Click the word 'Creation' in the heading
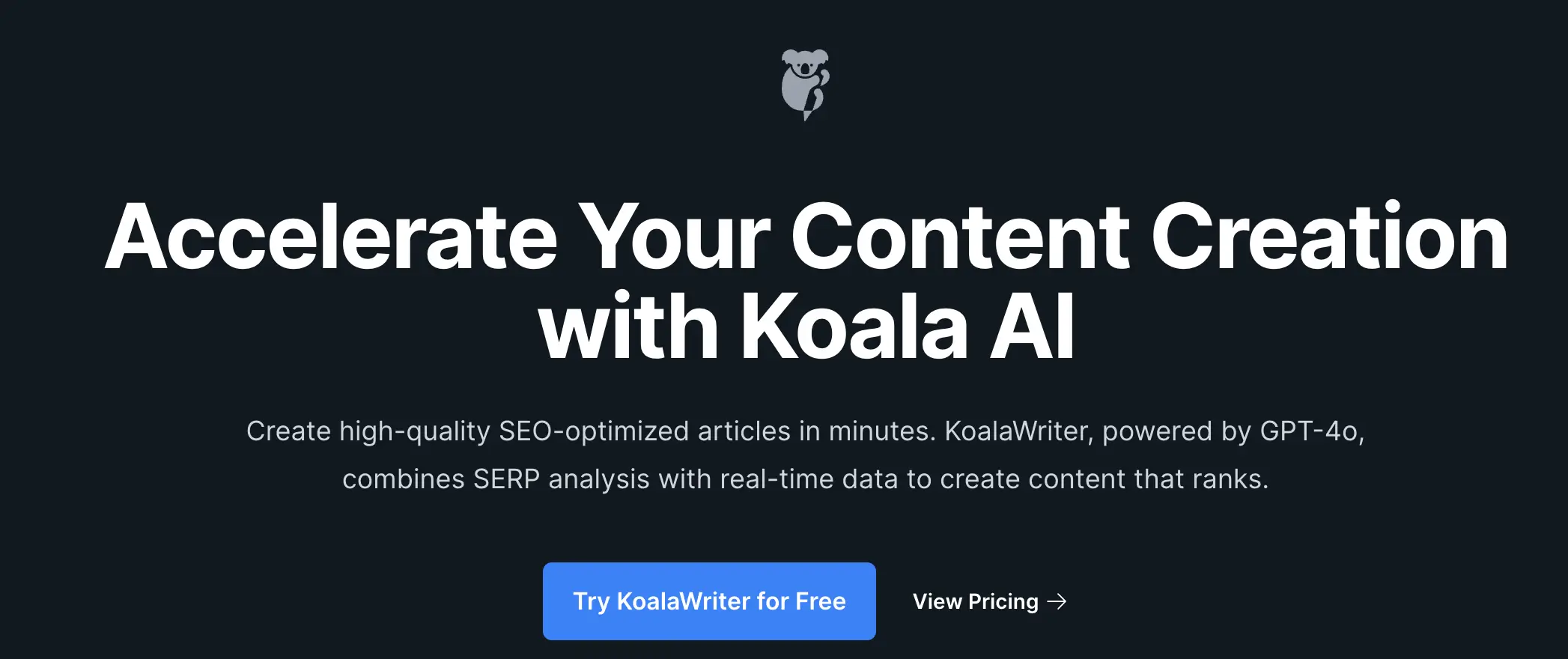The height and width of the screenshot is (659, 1568). click(1330, 237)
